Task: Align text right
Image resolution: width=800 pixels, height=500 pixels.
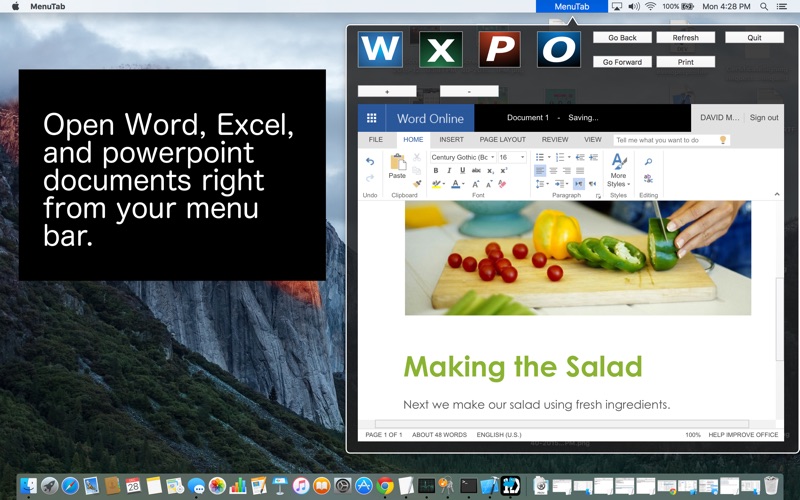Action: tap(567, 170)
